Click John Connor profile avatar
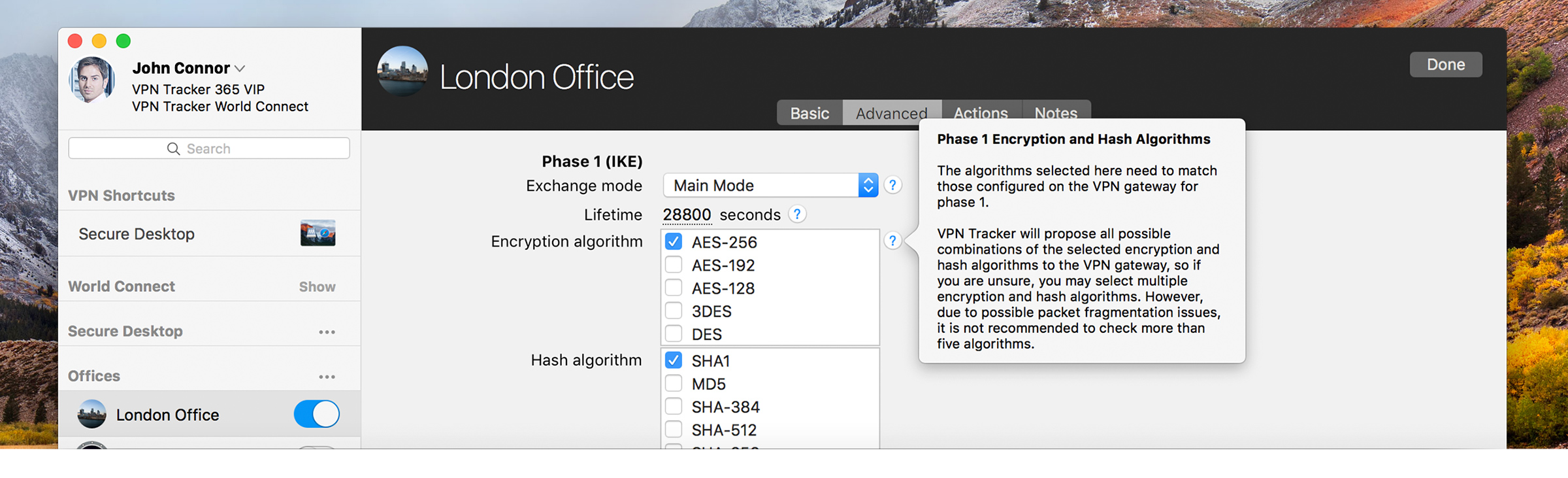This screenshot has height=478, width=1568. coord(92,80)
